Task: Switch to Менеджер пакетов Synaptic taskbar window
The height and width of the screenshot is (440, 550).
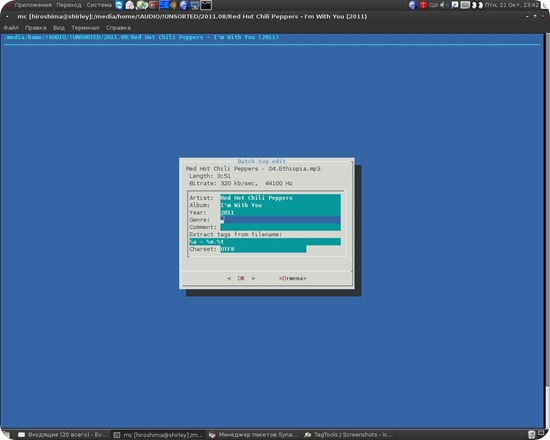Action: click(254, 435)
